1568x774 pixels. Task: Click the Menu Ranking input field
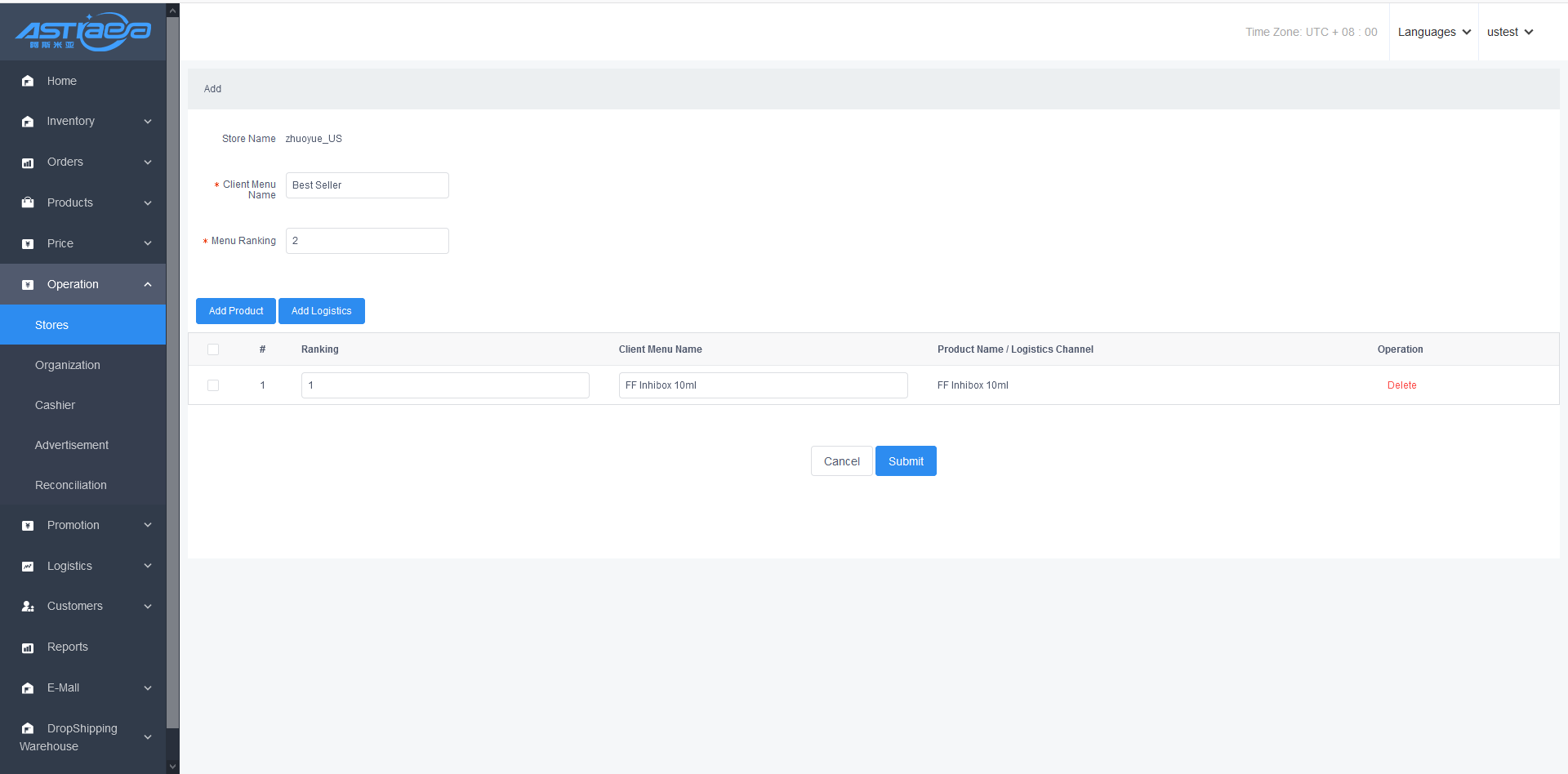[x=367, y=241]
